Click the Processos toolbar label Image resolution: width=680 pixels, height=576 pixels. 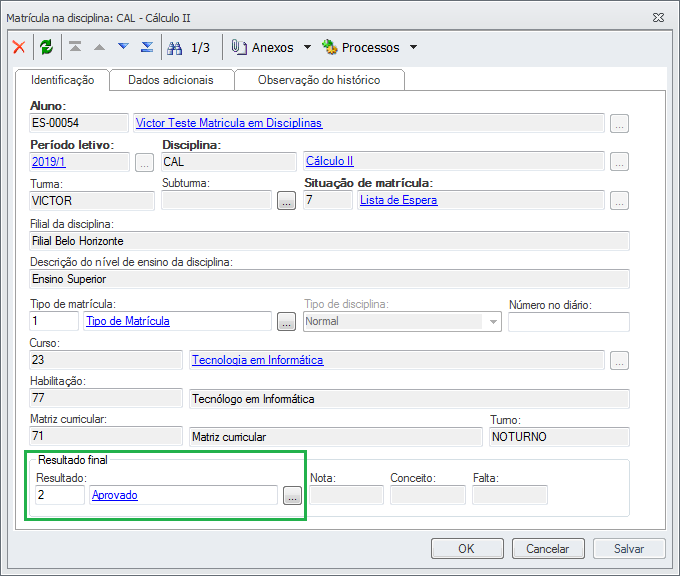(371, 47)
